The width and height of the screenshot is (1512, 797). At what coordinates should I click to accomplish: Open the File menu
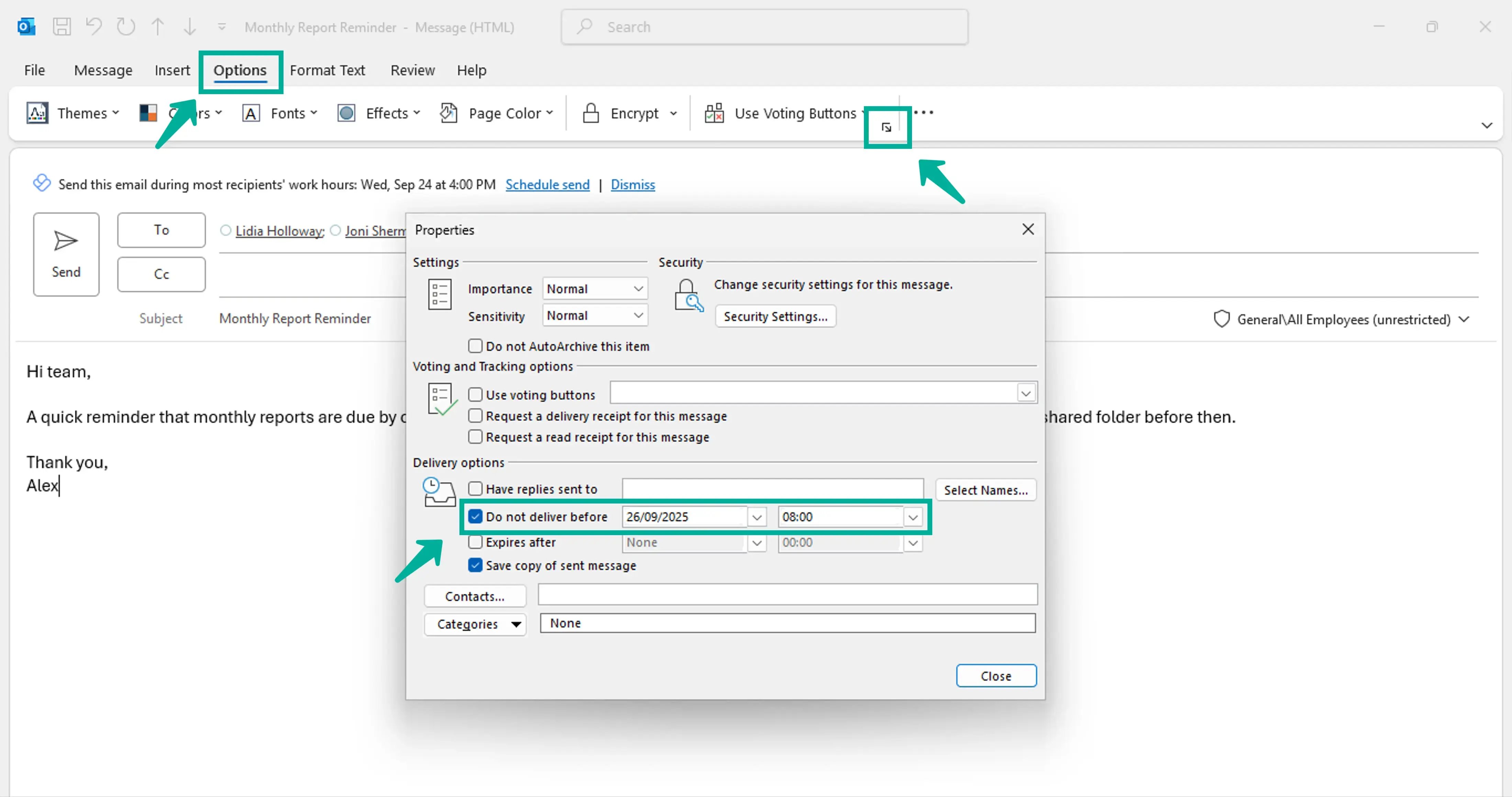pyautogui.click(x=35, y=70)
